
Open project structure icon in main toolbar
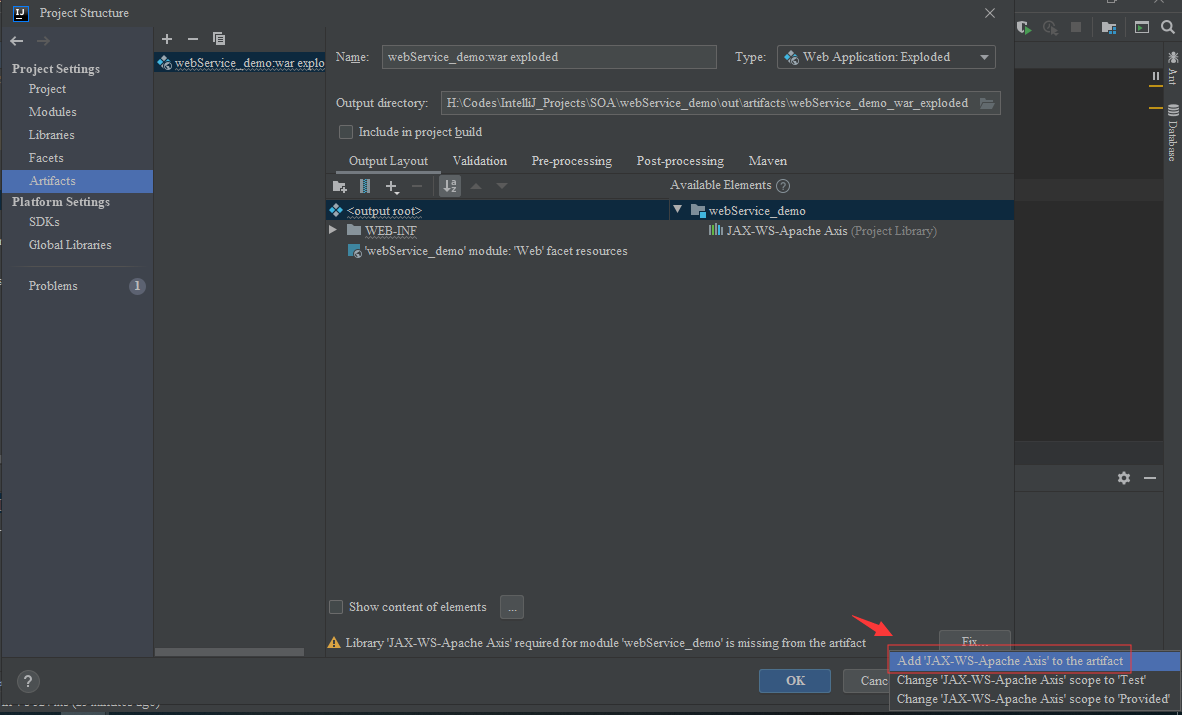1109,27
